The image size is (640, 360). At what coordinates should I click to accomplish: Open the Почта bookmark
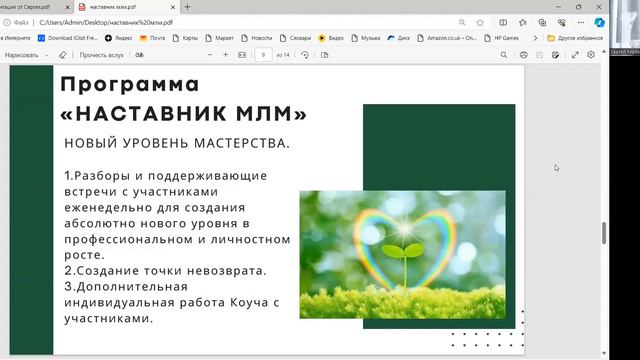point(152,38)
